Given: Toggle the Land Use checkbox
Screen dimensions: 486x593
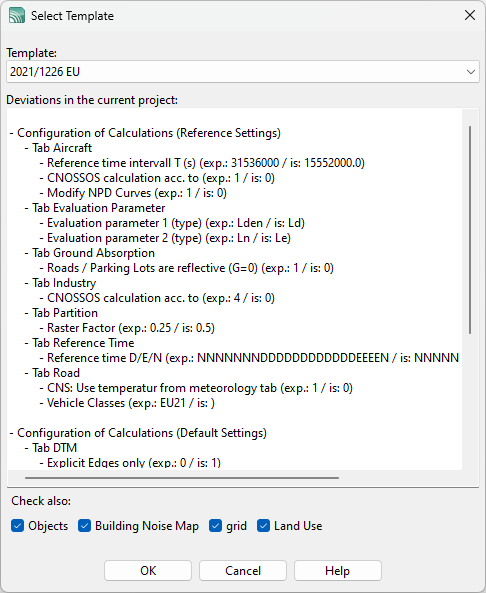Looking at the screenshot, I should 264,526.
